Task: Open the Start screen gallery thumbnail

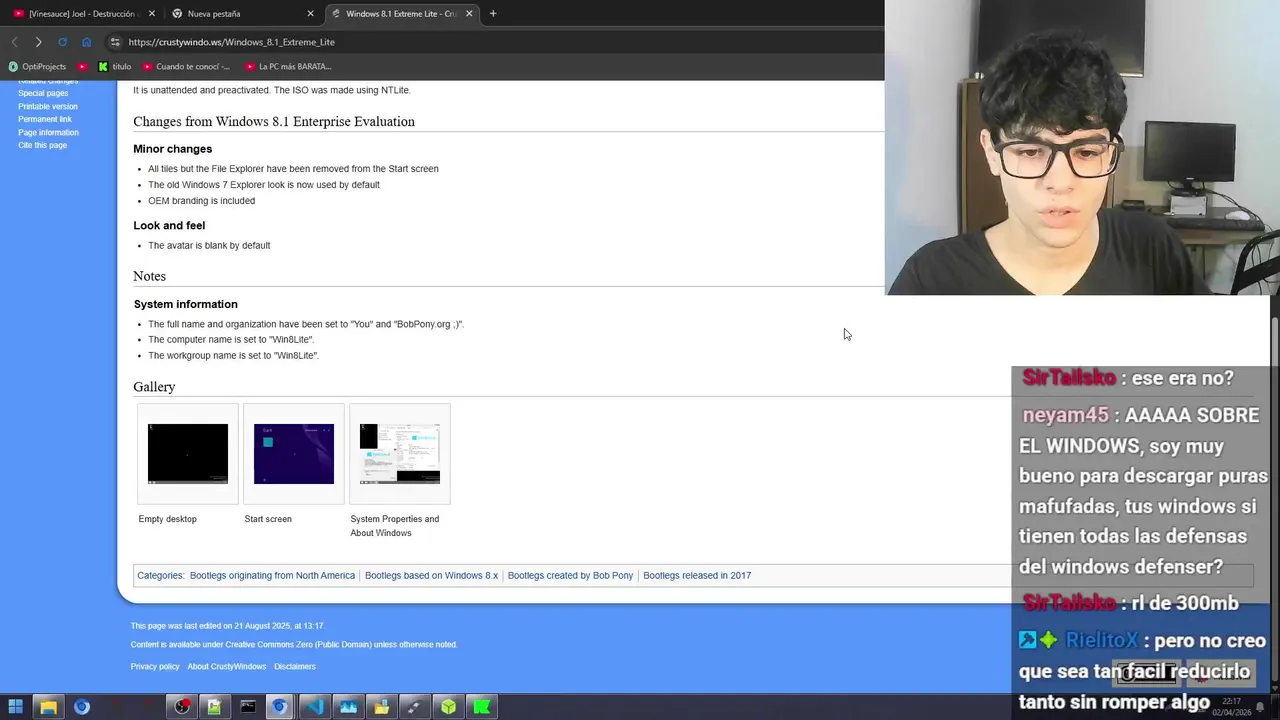Action: [294, 454]
